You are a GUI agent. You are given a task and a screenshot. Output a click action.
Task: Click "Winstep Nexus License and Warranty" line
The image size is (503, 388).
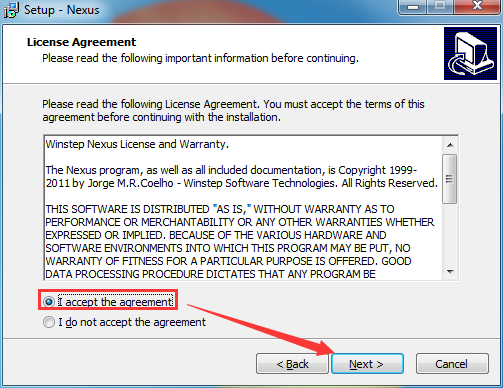point(137,144)
